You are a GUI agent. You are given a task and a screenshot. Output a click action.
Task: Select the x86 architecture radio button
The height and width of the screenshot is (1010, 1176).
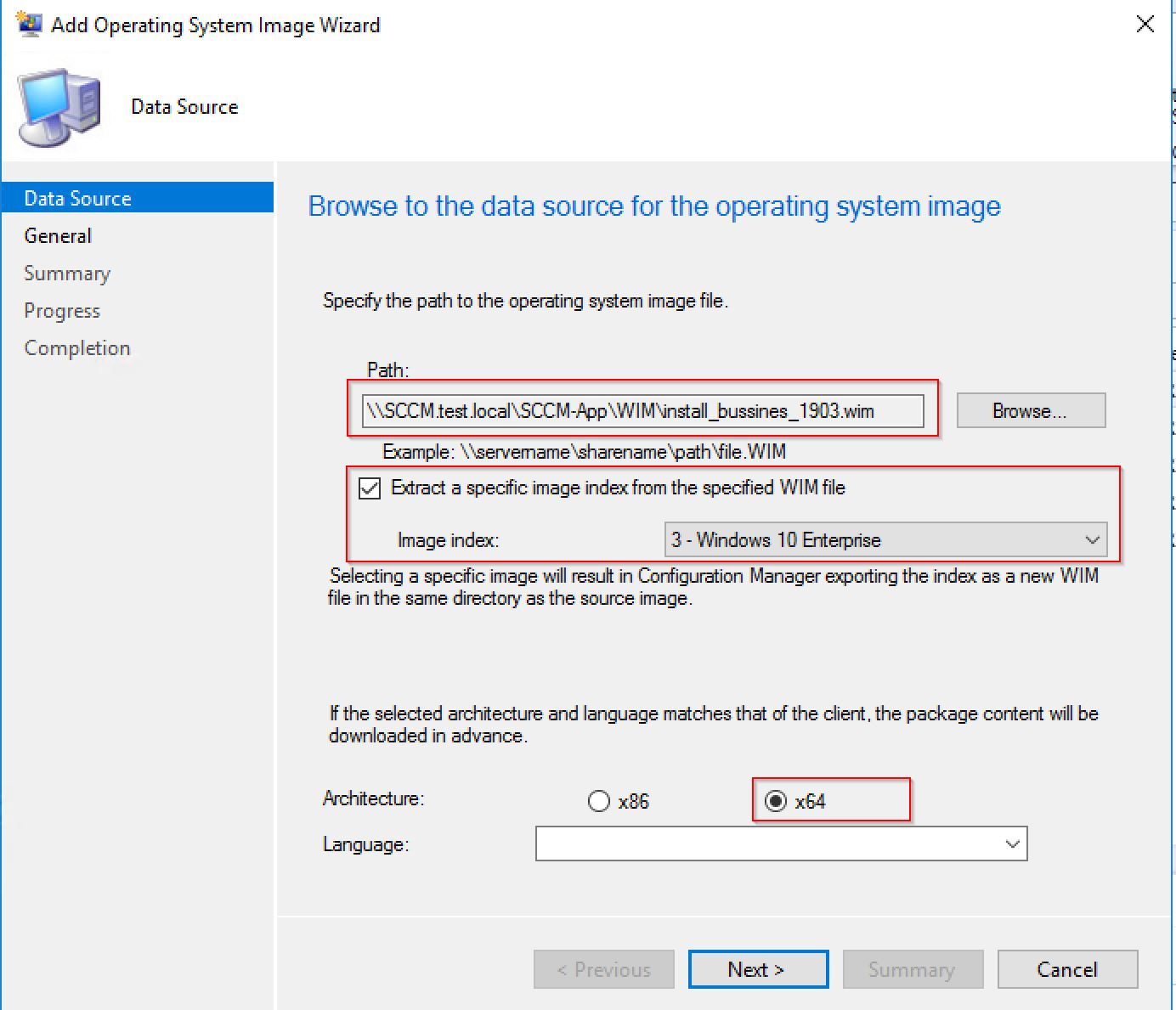[599, 801]
